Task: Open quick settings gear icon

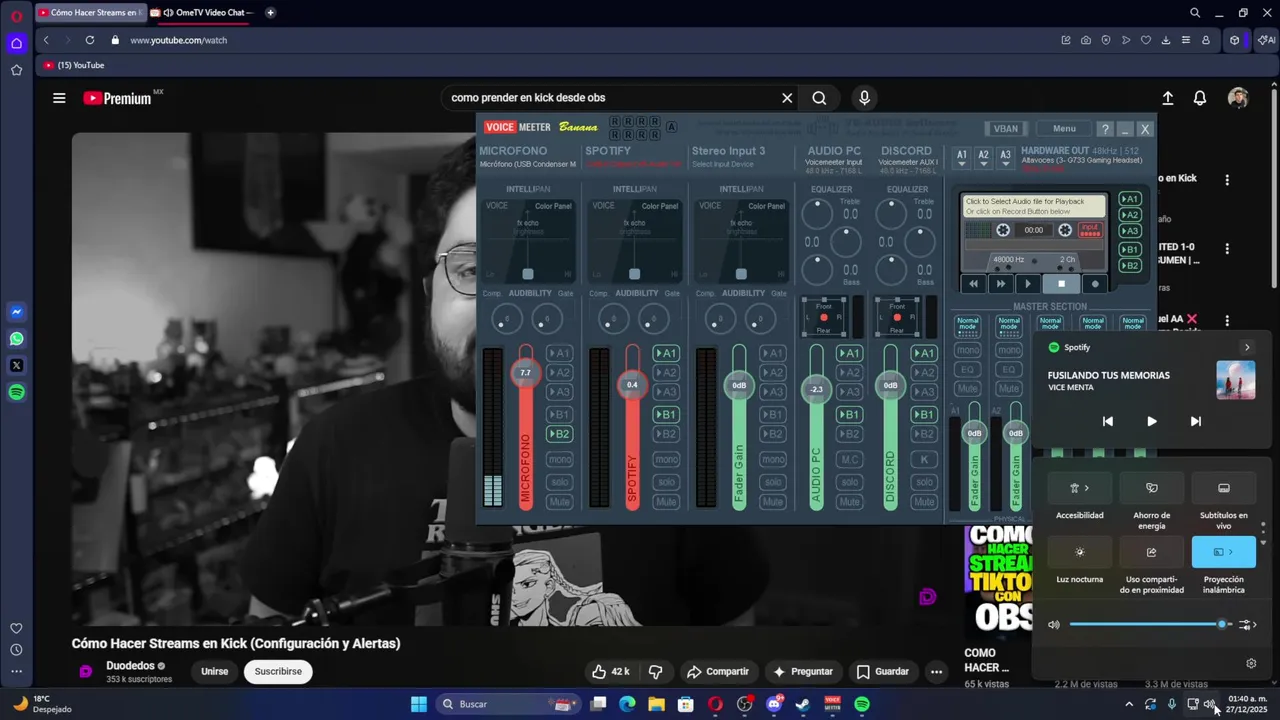Action: coord(1250,663)
